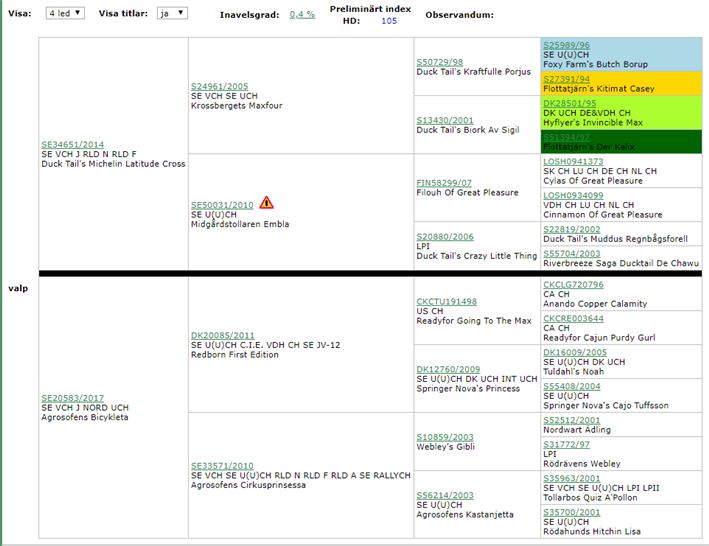Select the name Filouh Of Great Pleasure
This screenshot has height=546, width=709.
[467, 193]
